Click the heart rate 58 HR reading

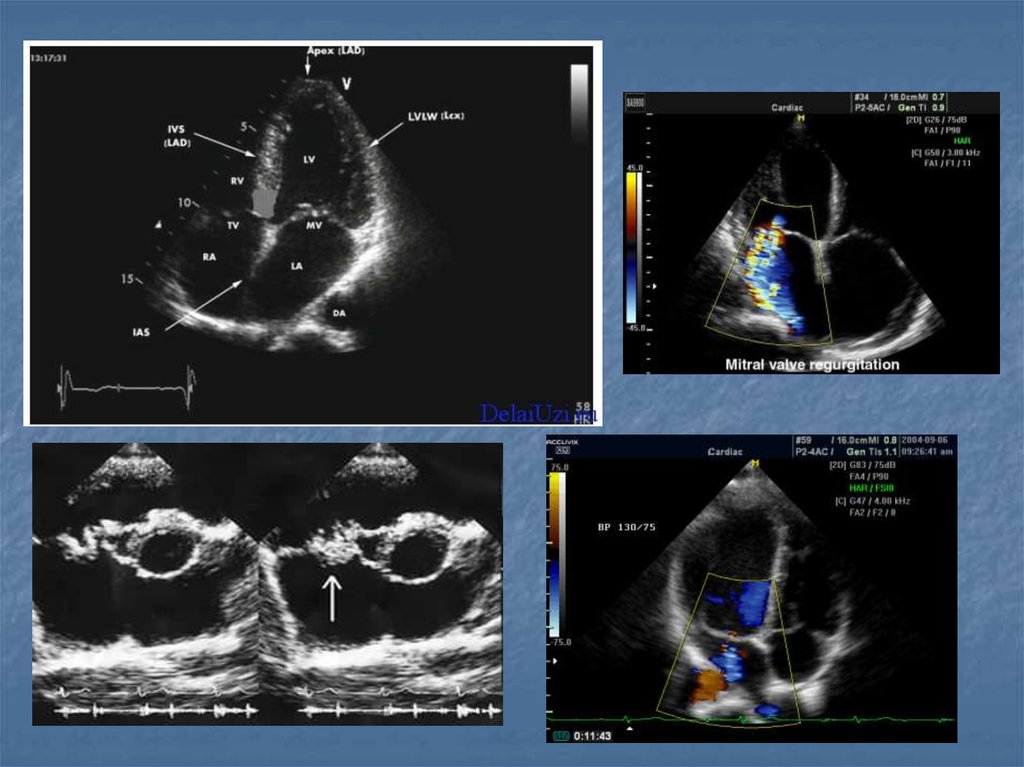(x=583, y=413)
